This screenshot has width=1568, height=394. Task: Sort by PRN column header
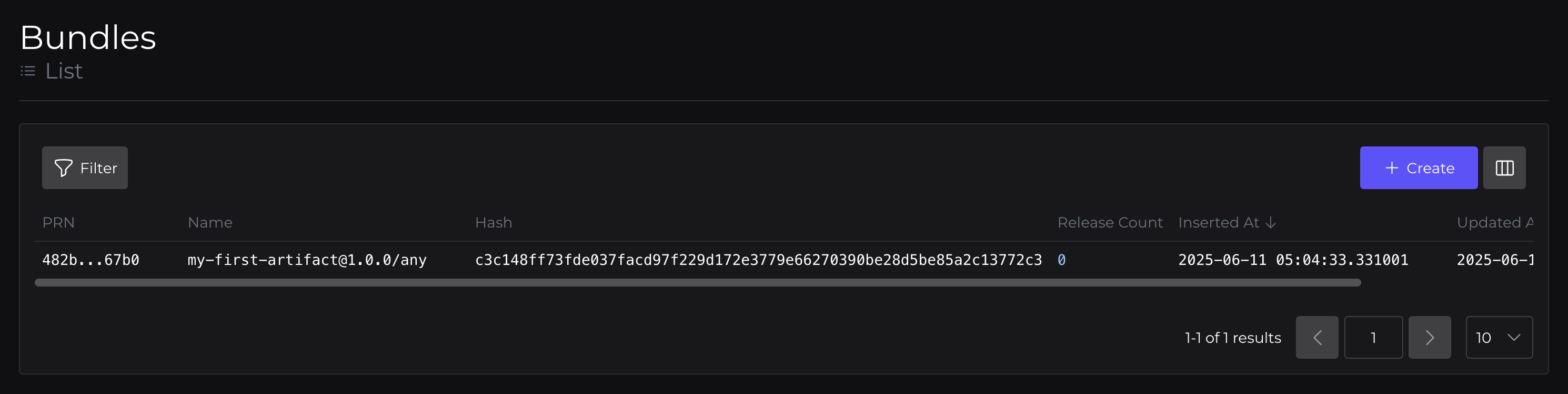(x=58, y=223)
